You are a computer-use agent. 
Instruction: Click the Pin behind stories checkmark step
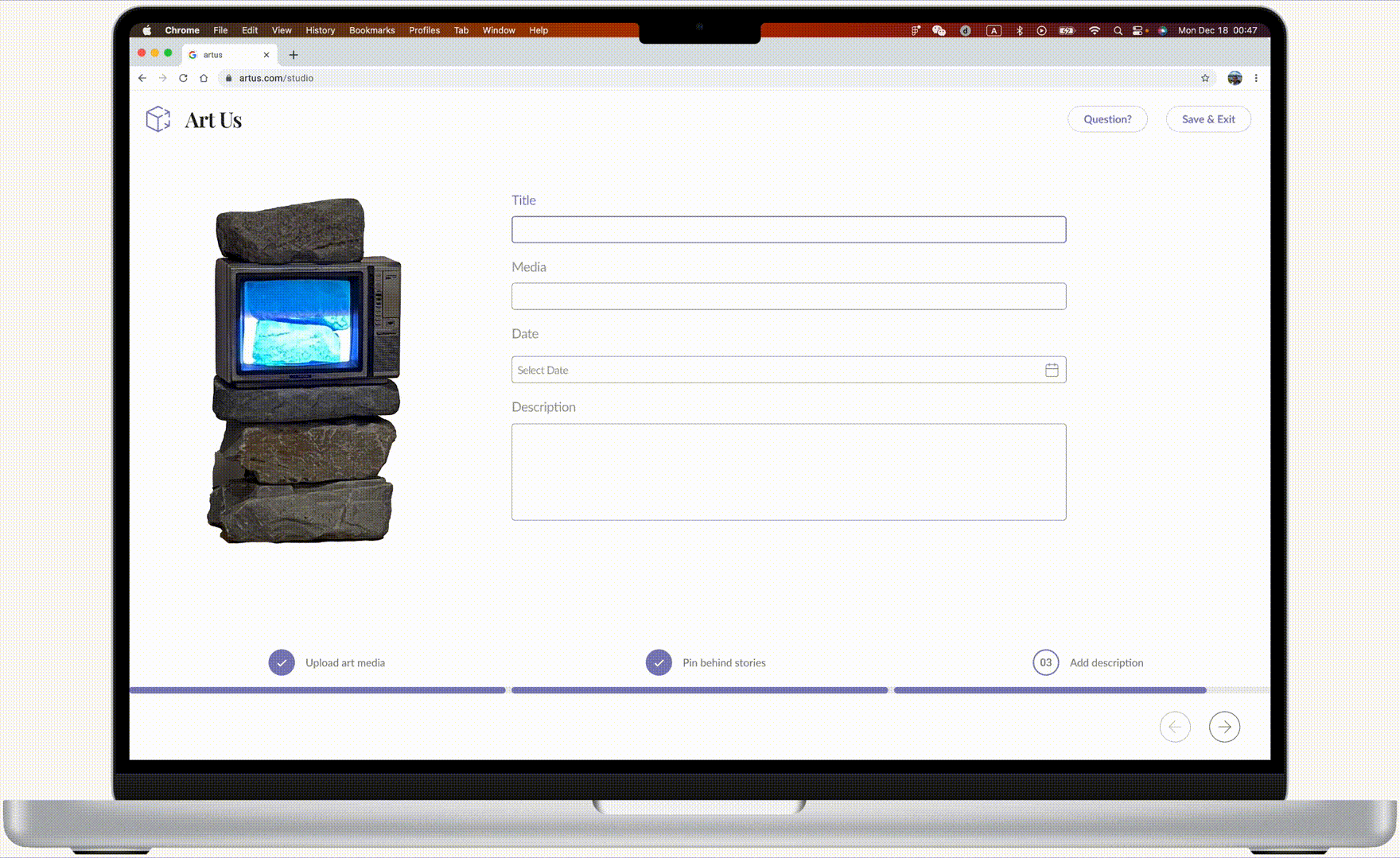(x=659, y=662)
